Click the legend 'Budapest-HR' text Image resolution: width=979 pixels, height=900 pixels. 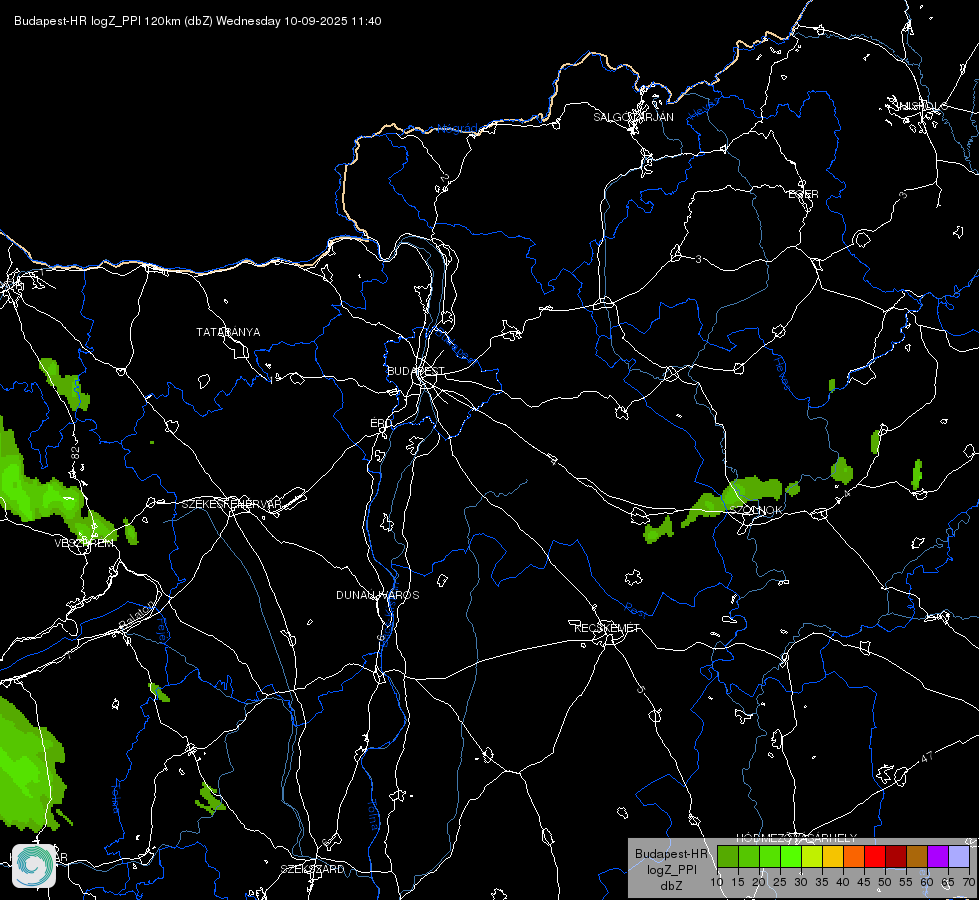click(671, 854)
